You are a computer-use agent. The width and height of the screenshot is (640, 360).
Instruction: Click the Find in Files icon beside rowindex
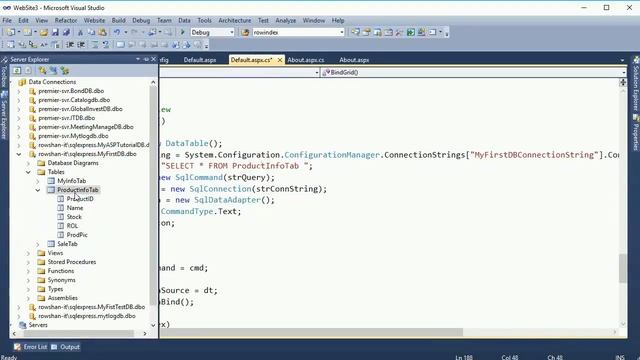[245, 32]
